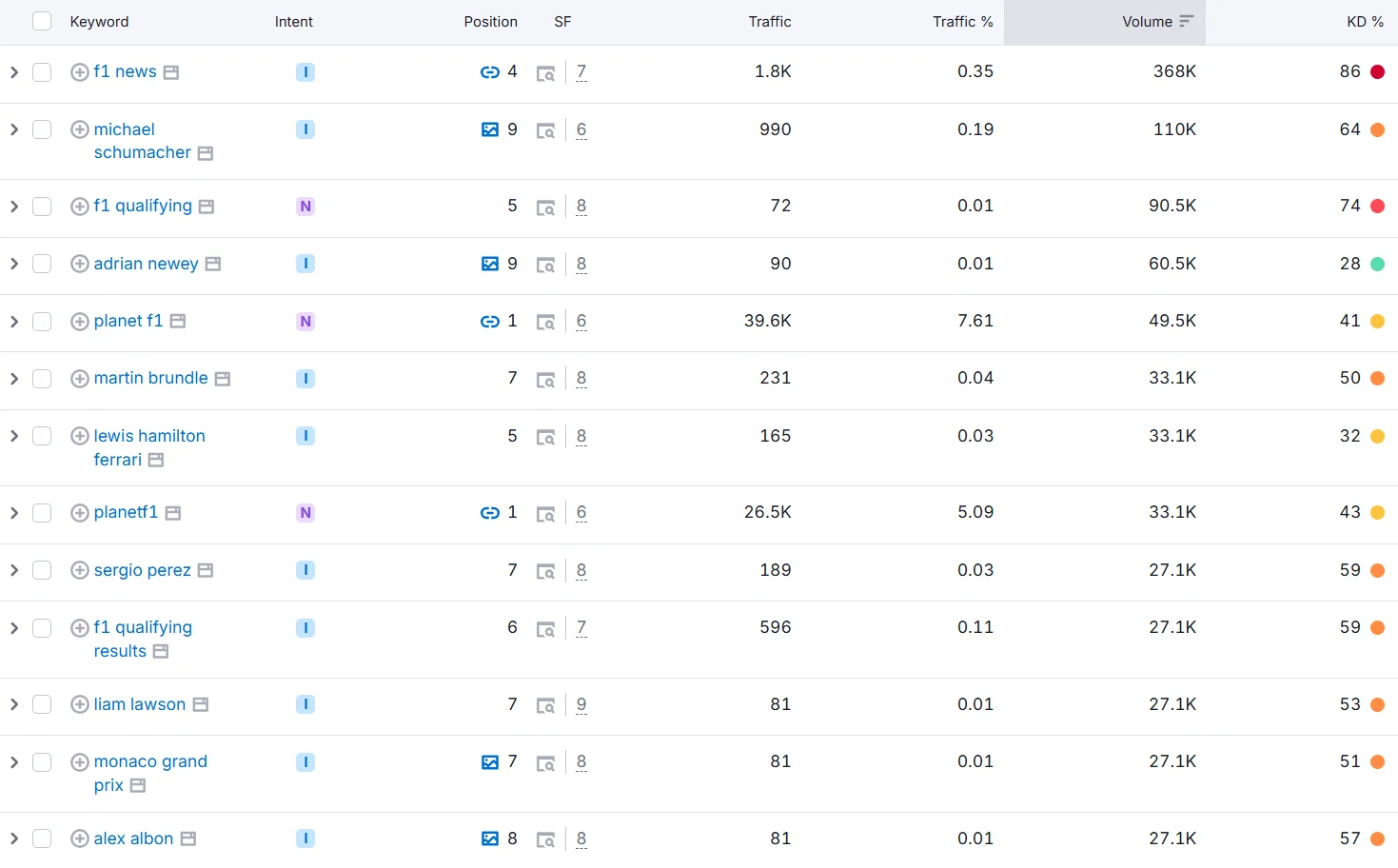
Task: Sort by the KD % column header
Action: [x=1364, y=22]
